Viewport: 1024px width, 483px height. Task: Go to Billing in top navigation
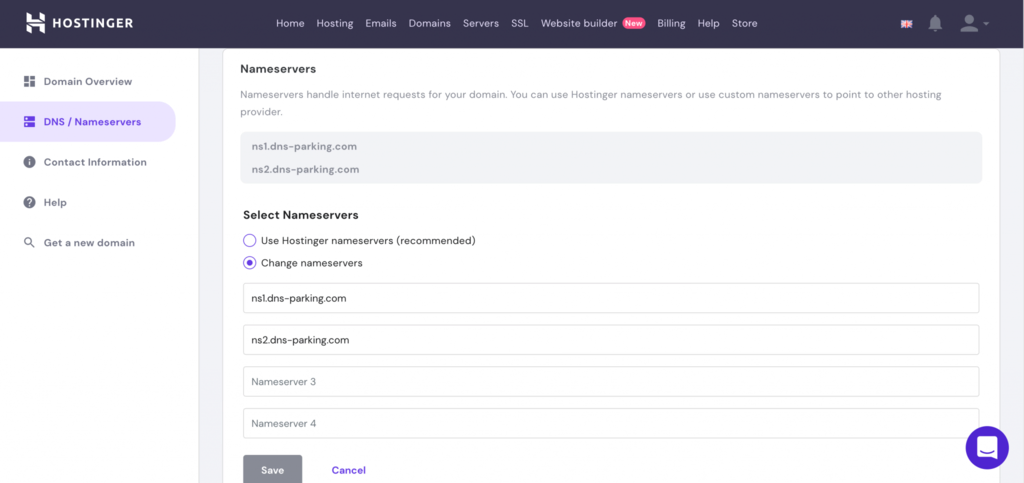coord(671,23)
